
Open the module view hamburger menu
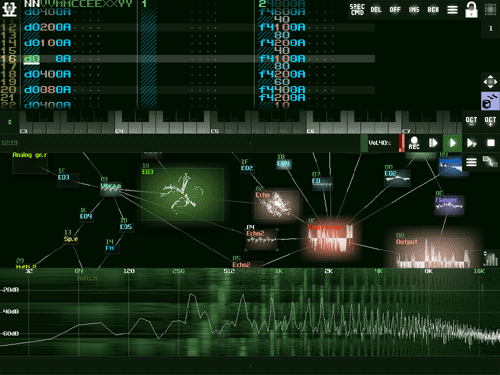point(471,162)
